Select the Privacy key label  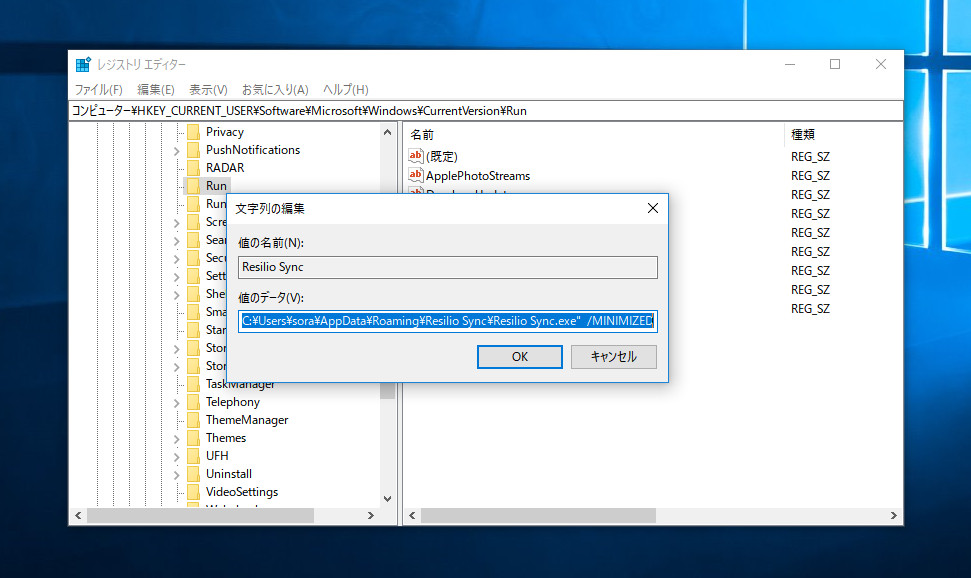pyautogui.click(x=225, y=132)
